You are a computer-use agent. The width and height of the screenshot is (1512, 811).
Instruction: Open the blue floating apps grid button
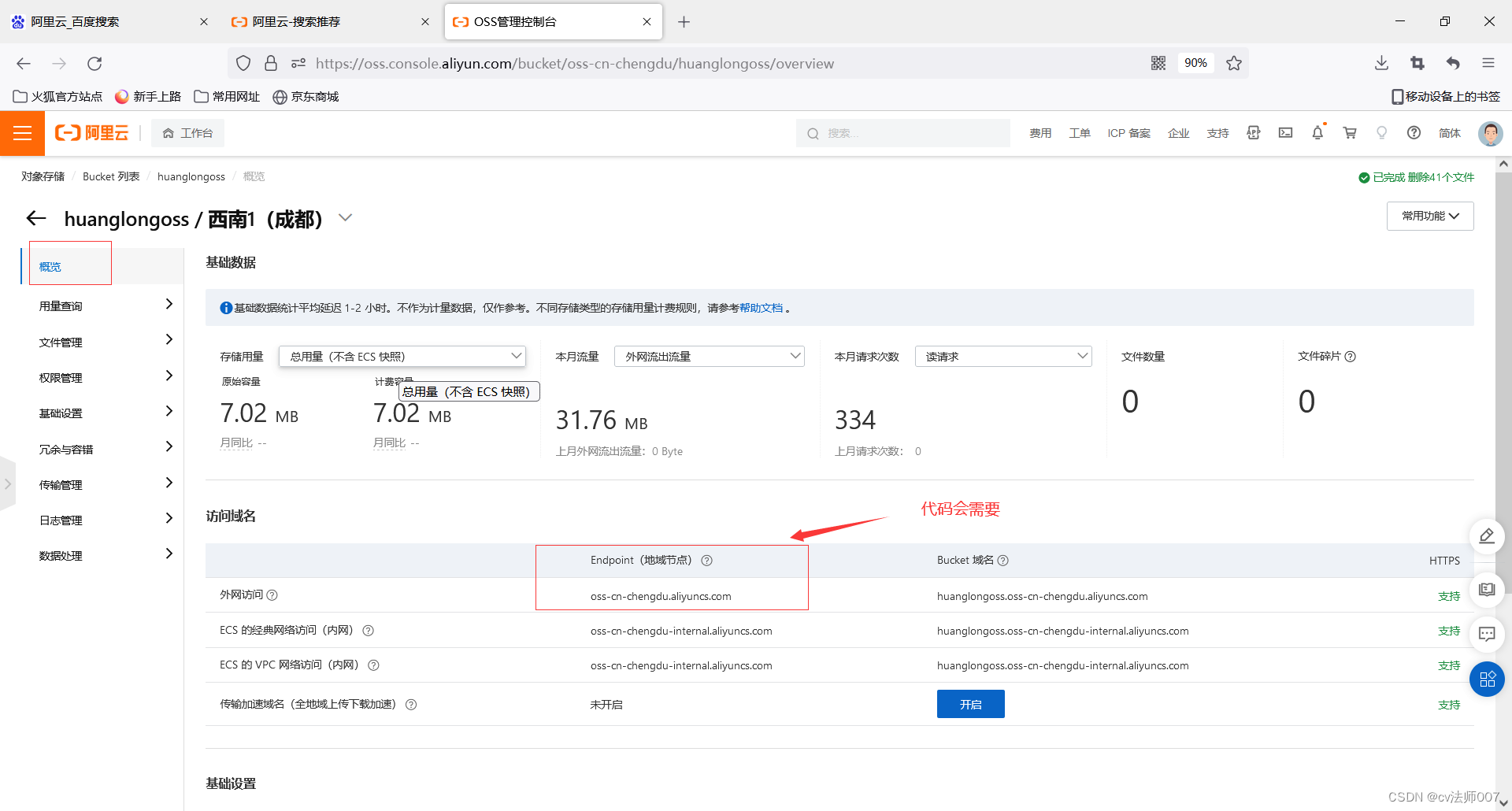click(1487, 680)
